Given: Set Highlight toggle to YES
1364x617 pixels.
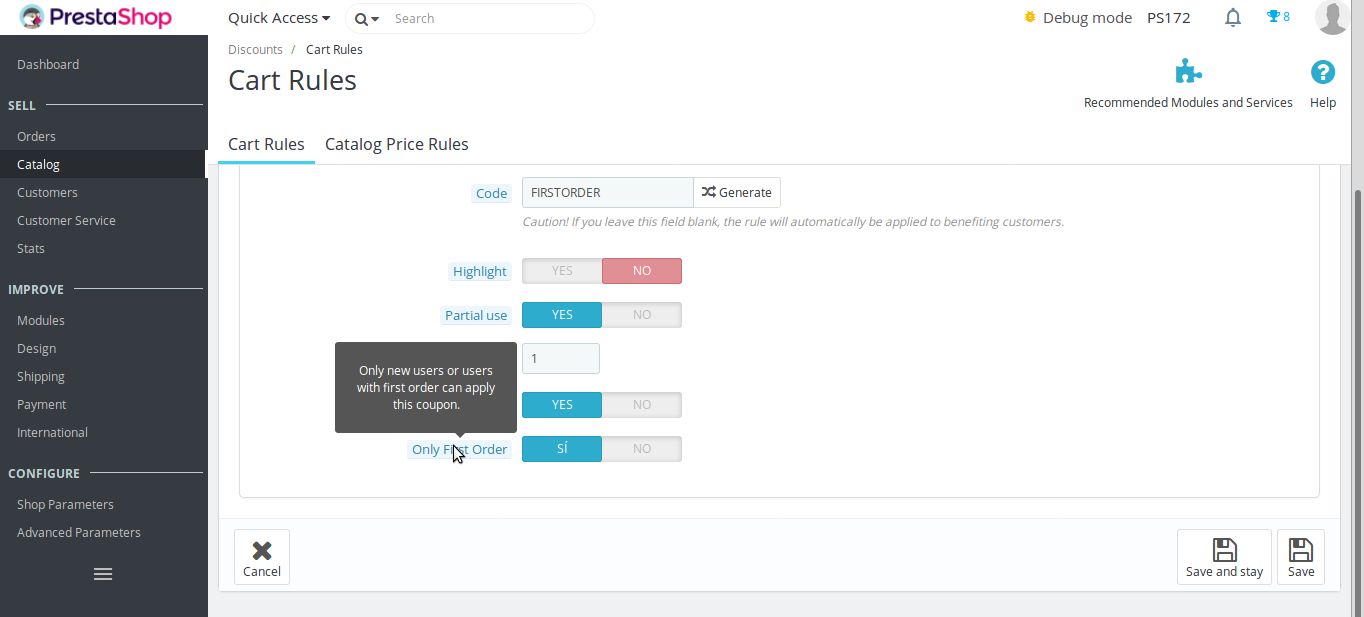Looking at the screenshot, I should [562, 271].
